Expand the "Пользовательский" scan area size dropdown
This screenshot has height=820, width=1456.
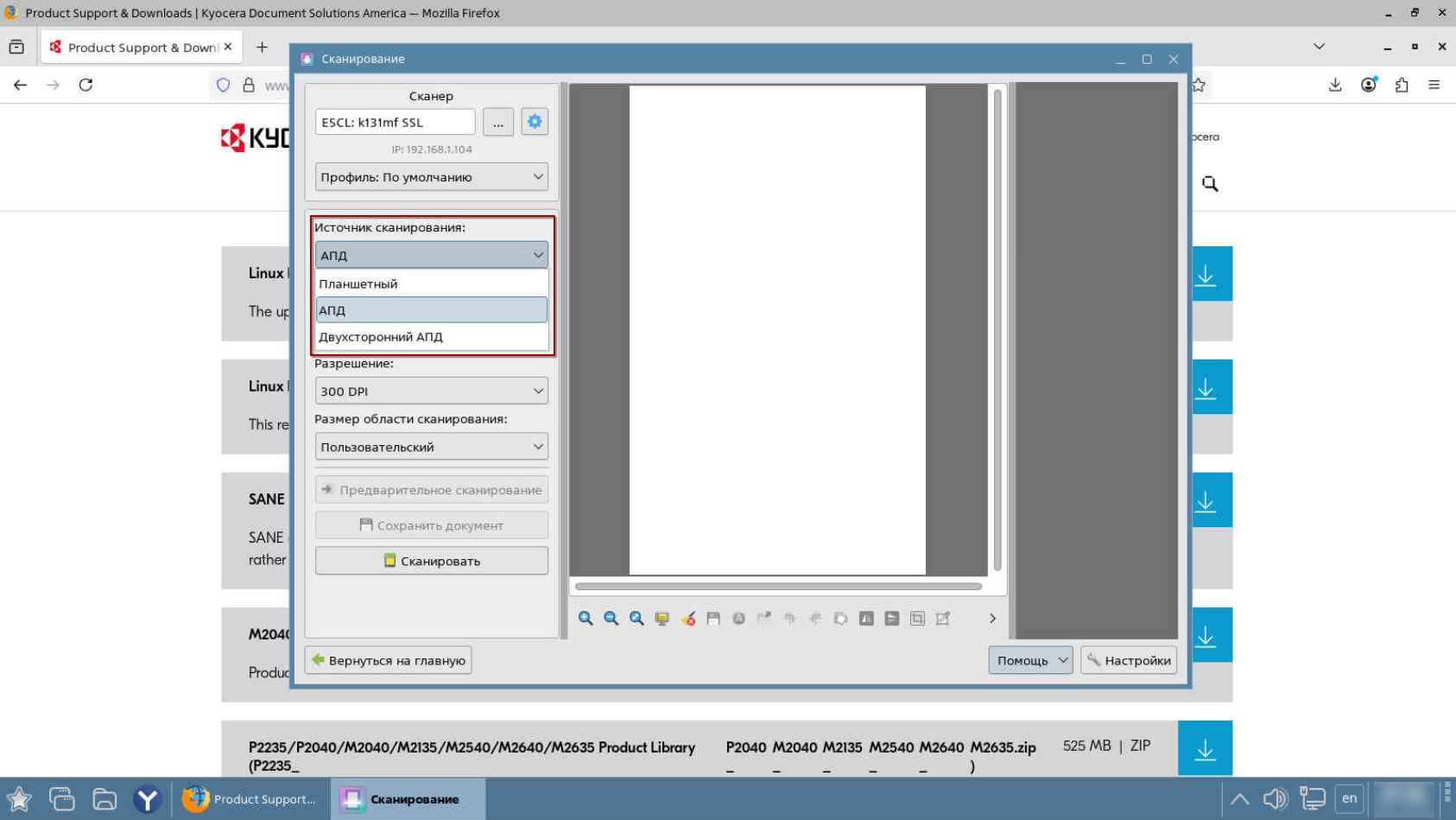431,447
